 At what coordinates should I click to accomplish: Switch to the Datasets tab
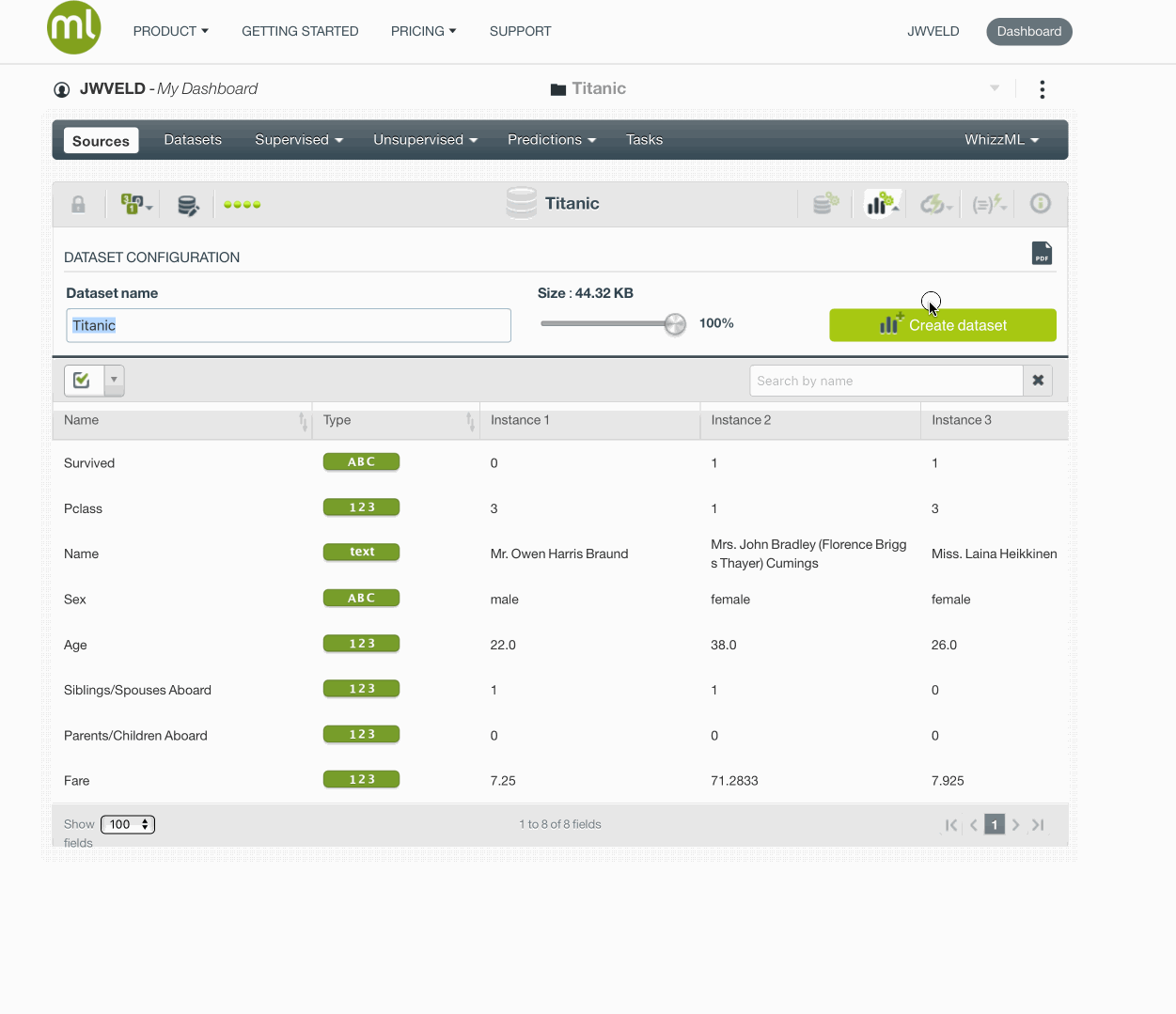click(193, 140)
